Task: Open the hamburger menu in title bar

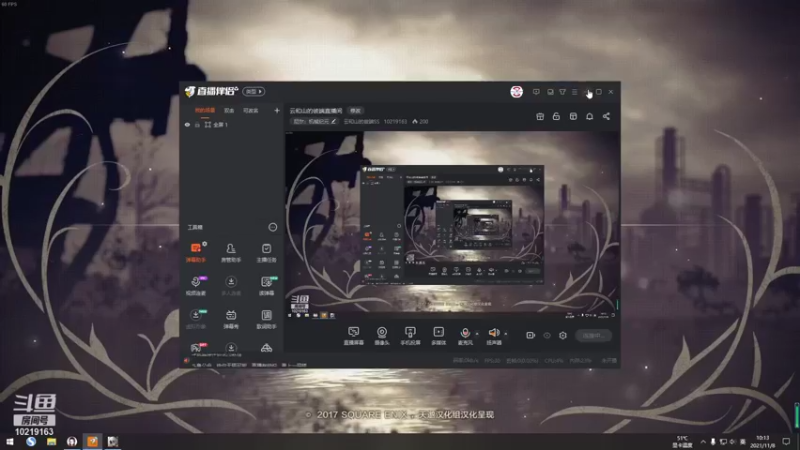Action: (x=574, y=92)
